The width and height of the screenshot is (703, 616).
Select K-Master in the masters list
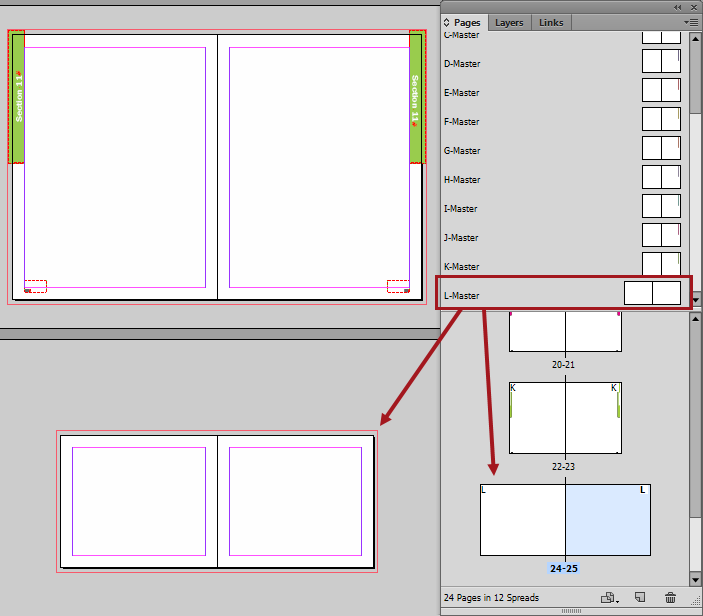point(461,267)
